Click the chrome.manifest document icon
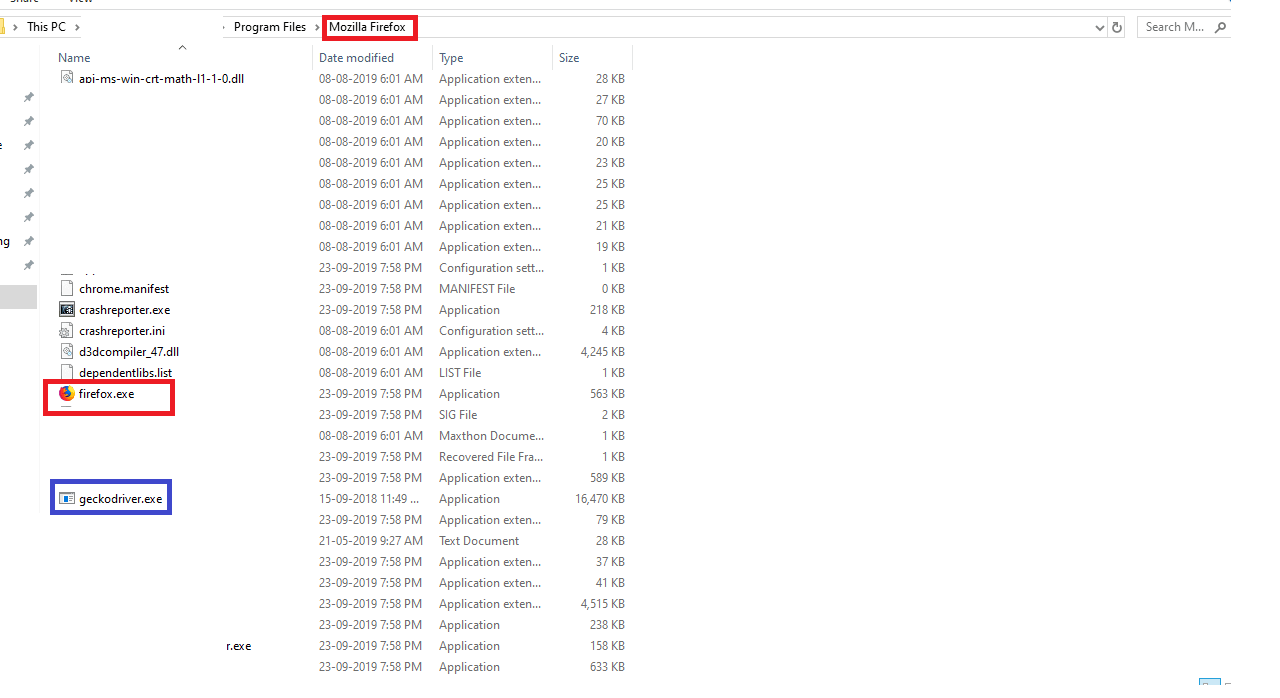The image size is (1280, 698). tap(66, 288)
